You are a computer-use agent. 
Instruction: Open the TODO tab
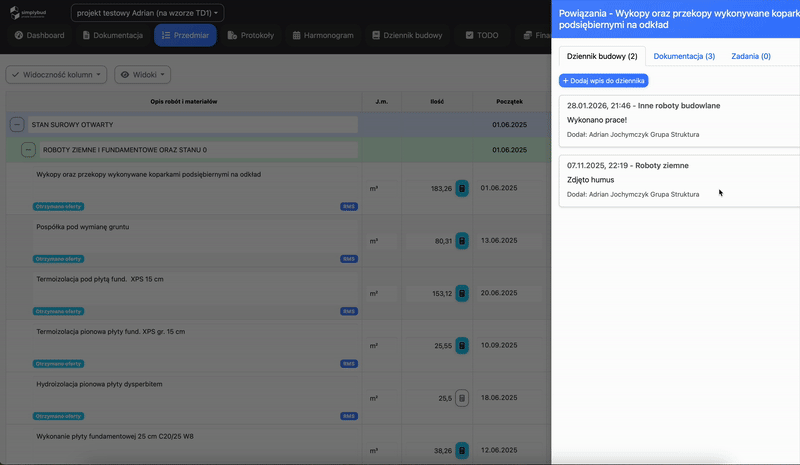click(482, 35)
